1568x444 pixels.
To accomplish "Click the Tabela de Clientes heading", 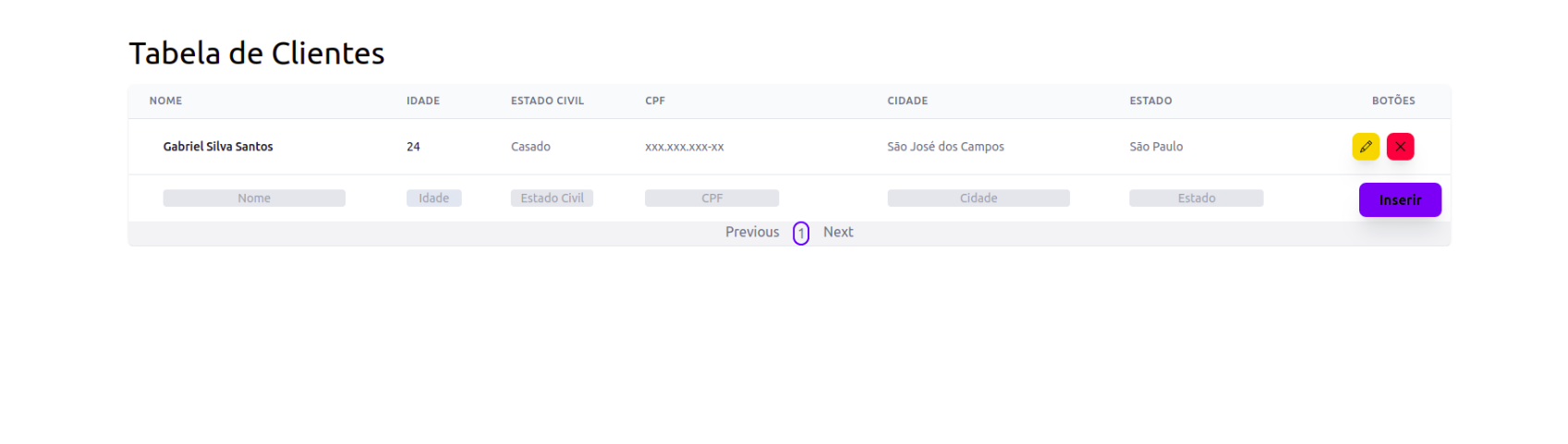I will pos(257,54).
